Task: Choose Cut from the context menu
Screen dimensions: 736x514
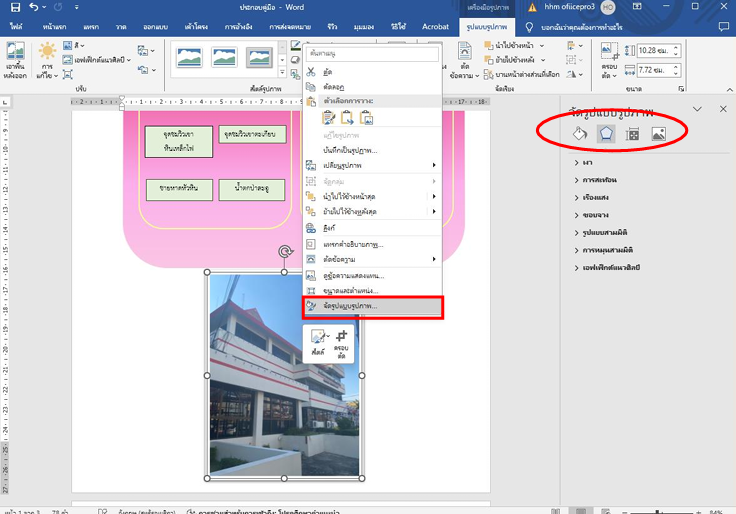Action: click(327, 72)
